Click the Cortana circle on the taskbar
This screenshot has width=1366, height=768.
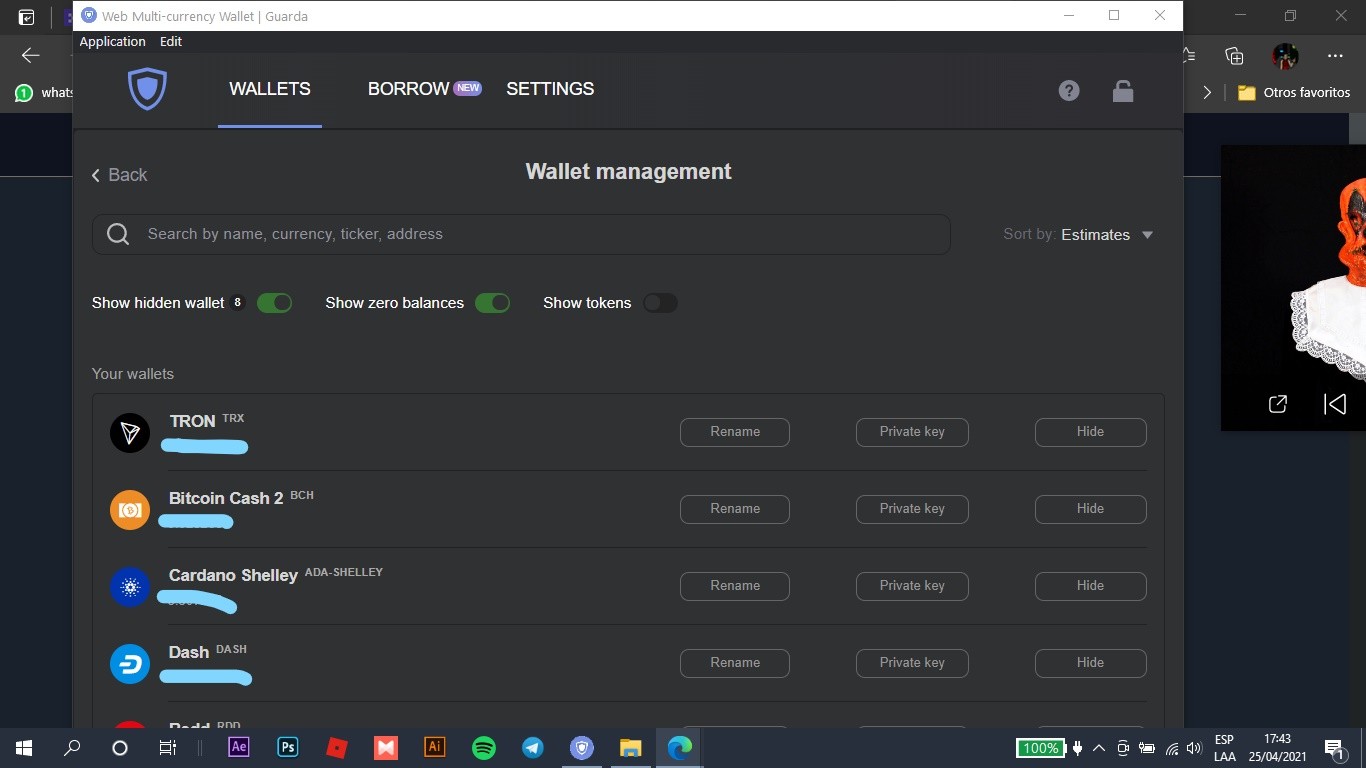point(120,747)
